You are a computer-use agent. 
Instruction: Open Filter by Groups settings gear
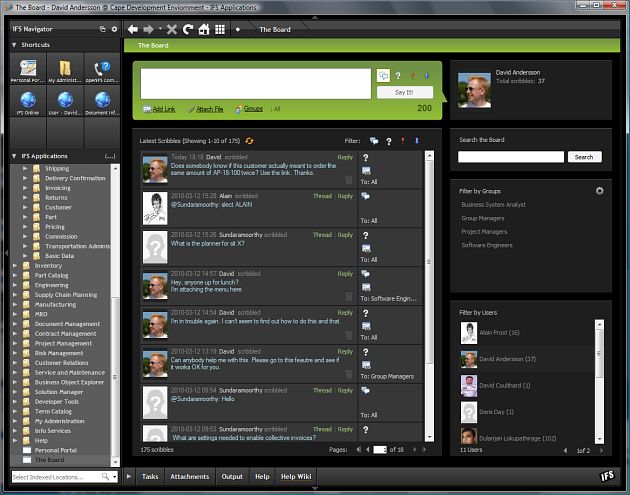599,191
